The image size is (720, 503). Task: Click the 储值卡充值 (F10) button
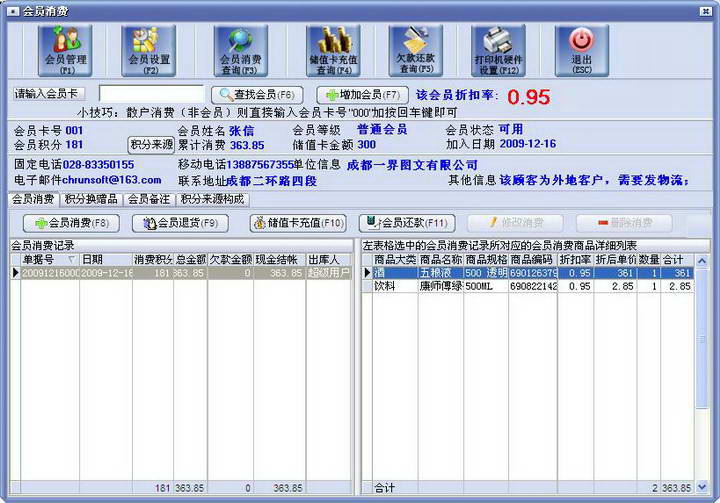(298, 223)
